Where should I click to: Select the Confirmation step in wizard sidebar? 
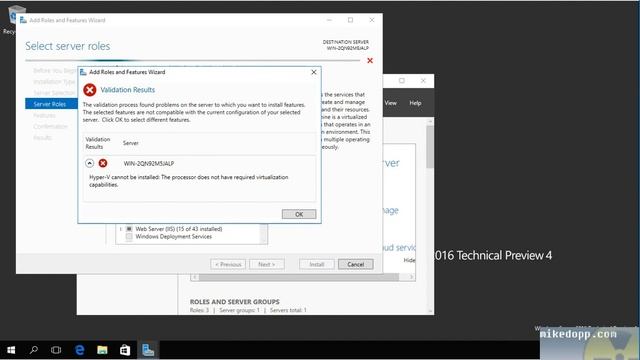(51, 127)
